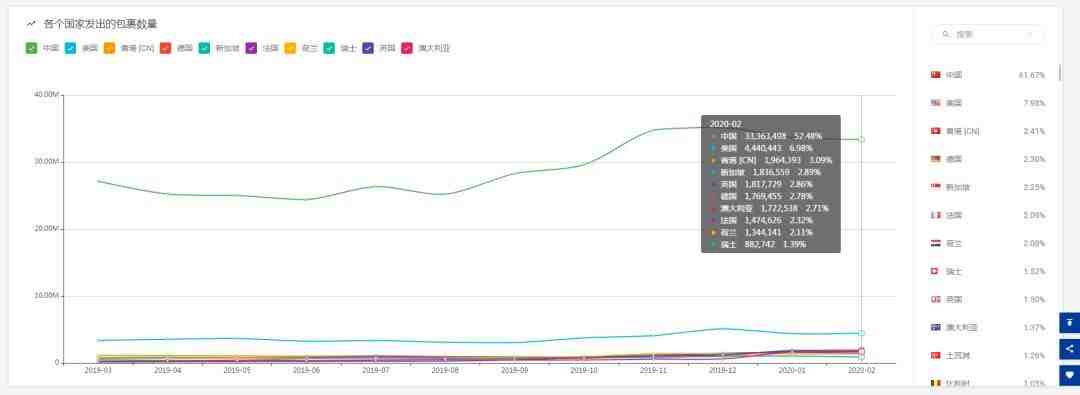Screen dimensions: 1080x395
Task: Click the trend-line icon beside chart title
Action: click(31, 24)
